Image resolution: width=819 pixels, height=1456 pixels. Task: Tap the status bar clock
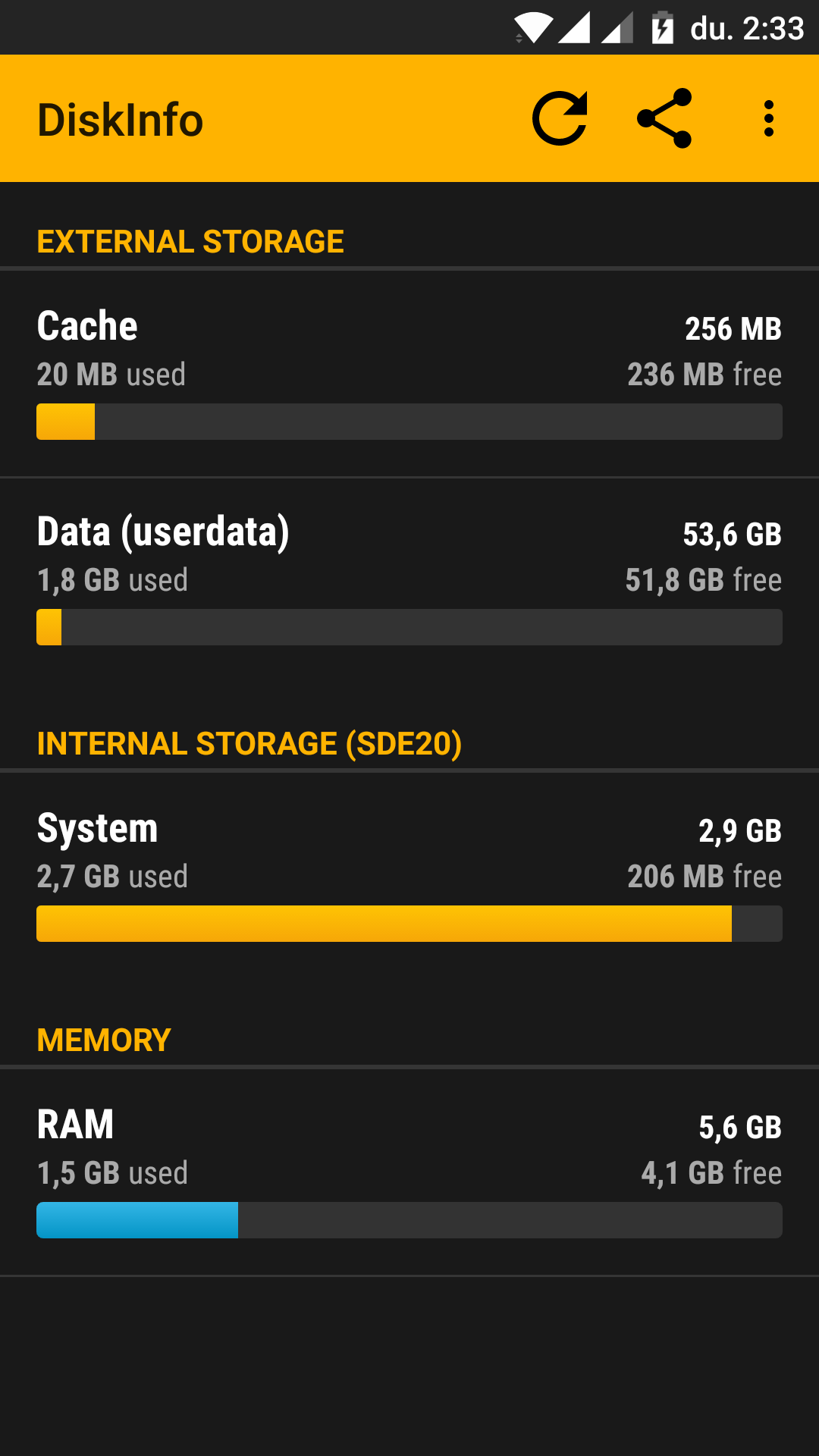[747, 29]
